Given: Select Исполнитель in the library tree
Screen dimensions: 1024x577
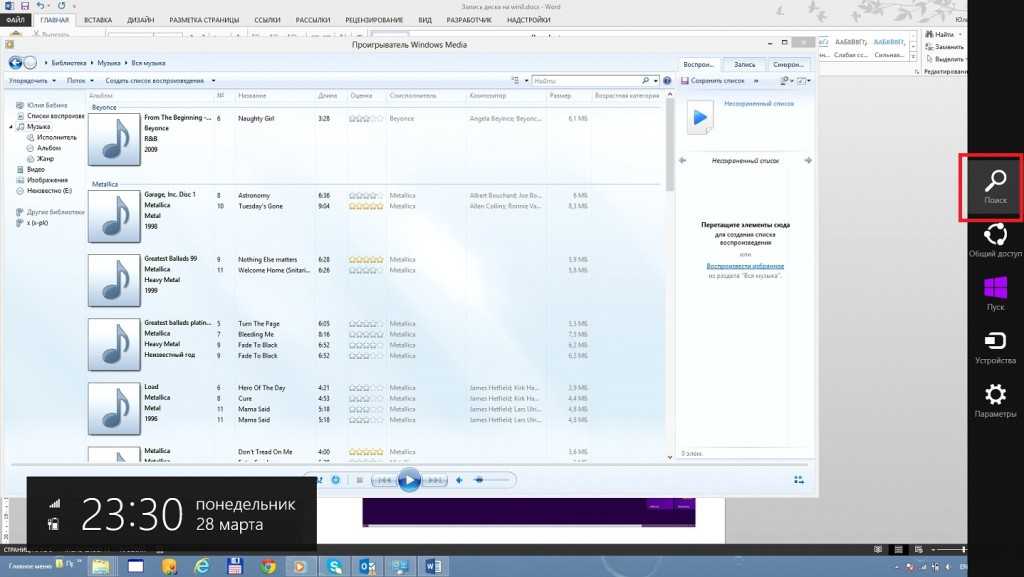Looking at the screenshot, I should pos(56,137).
